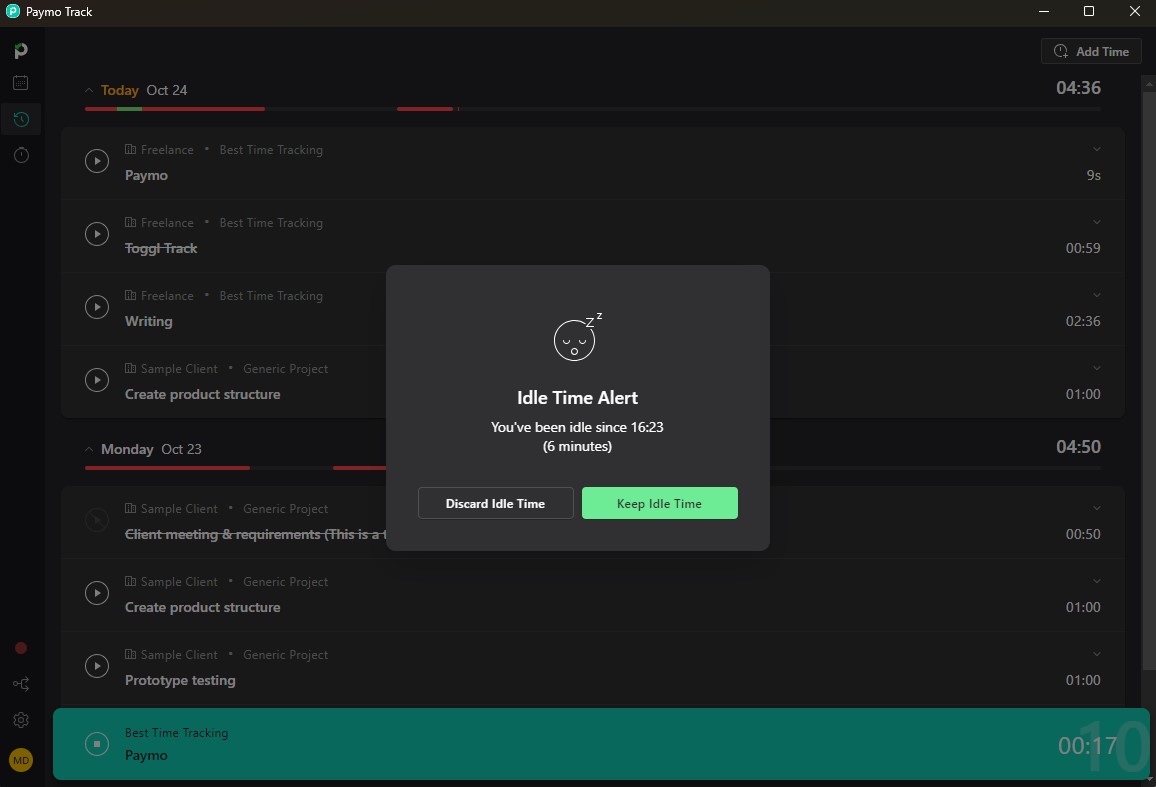This screenshot has width=1156, height=787.
Task: Expand the Prototype testing entry's chevron
Action: [1096, 655]
